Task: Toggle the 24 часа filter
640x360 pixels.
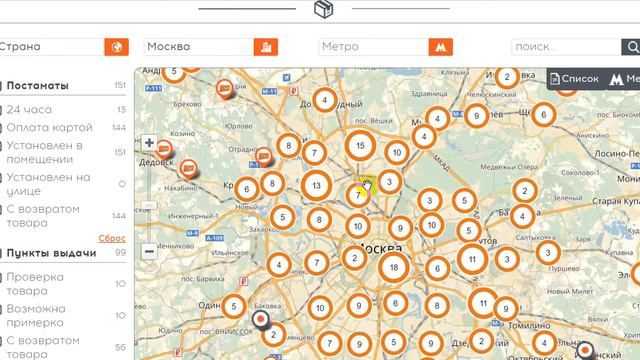Action: coord(29,109)
